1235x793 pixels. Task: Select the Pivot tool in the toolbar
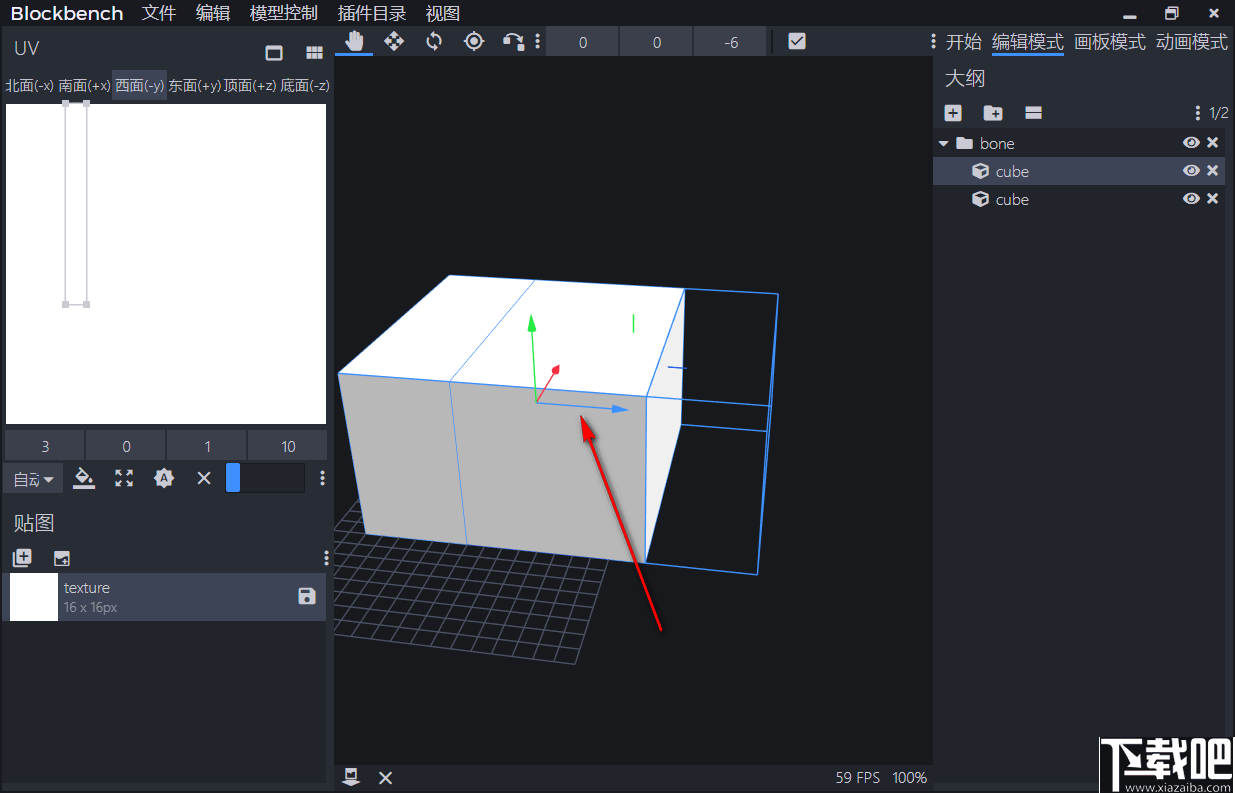[x=473, y=41]
